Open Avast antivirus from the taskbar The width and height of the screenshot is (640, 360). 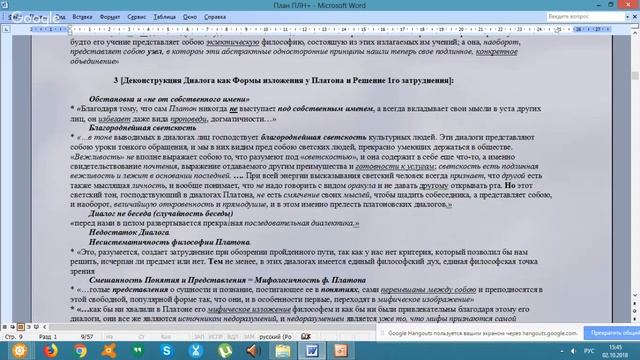coord(109,351)
